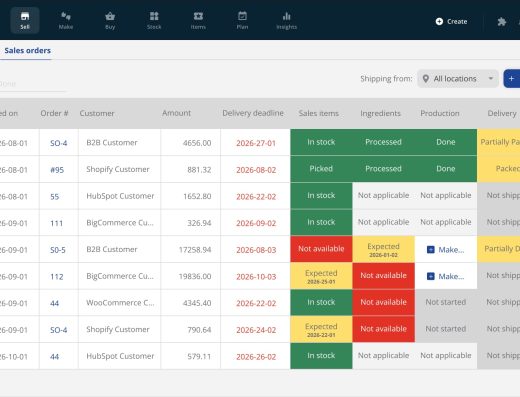This screenshot has width=520, height=397.
Task: Click Production column header
Action: coord(440,113)
